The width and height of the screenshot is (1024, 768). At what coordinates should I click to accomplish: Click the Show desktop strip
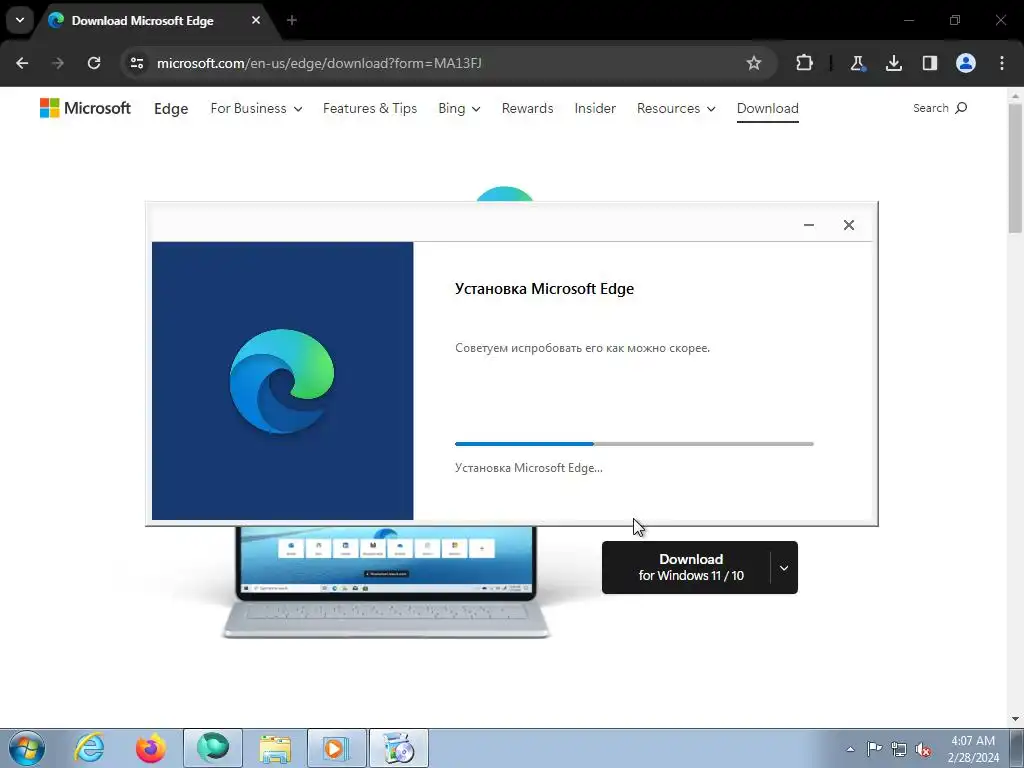tap(1016, 748)
